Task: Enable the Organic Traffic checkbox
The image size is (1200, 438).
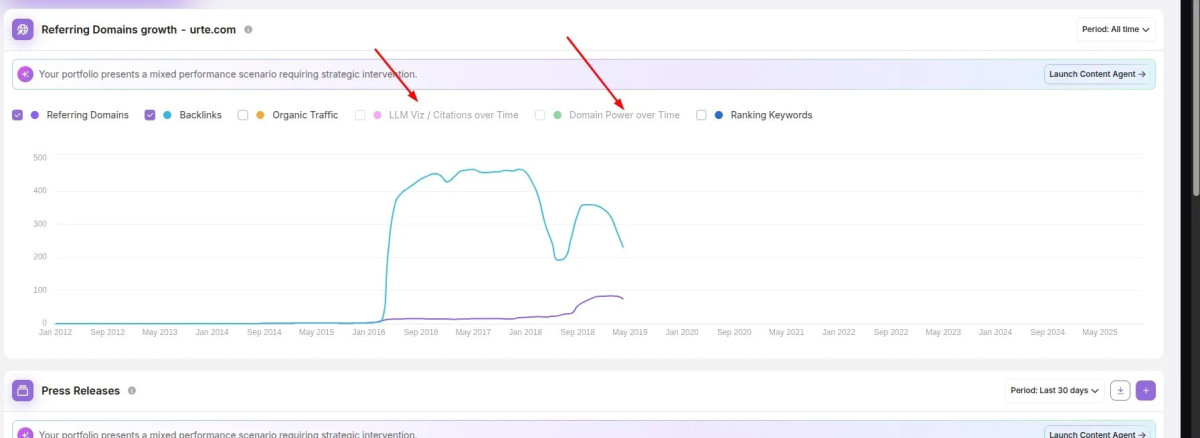Action: (243, 115)
